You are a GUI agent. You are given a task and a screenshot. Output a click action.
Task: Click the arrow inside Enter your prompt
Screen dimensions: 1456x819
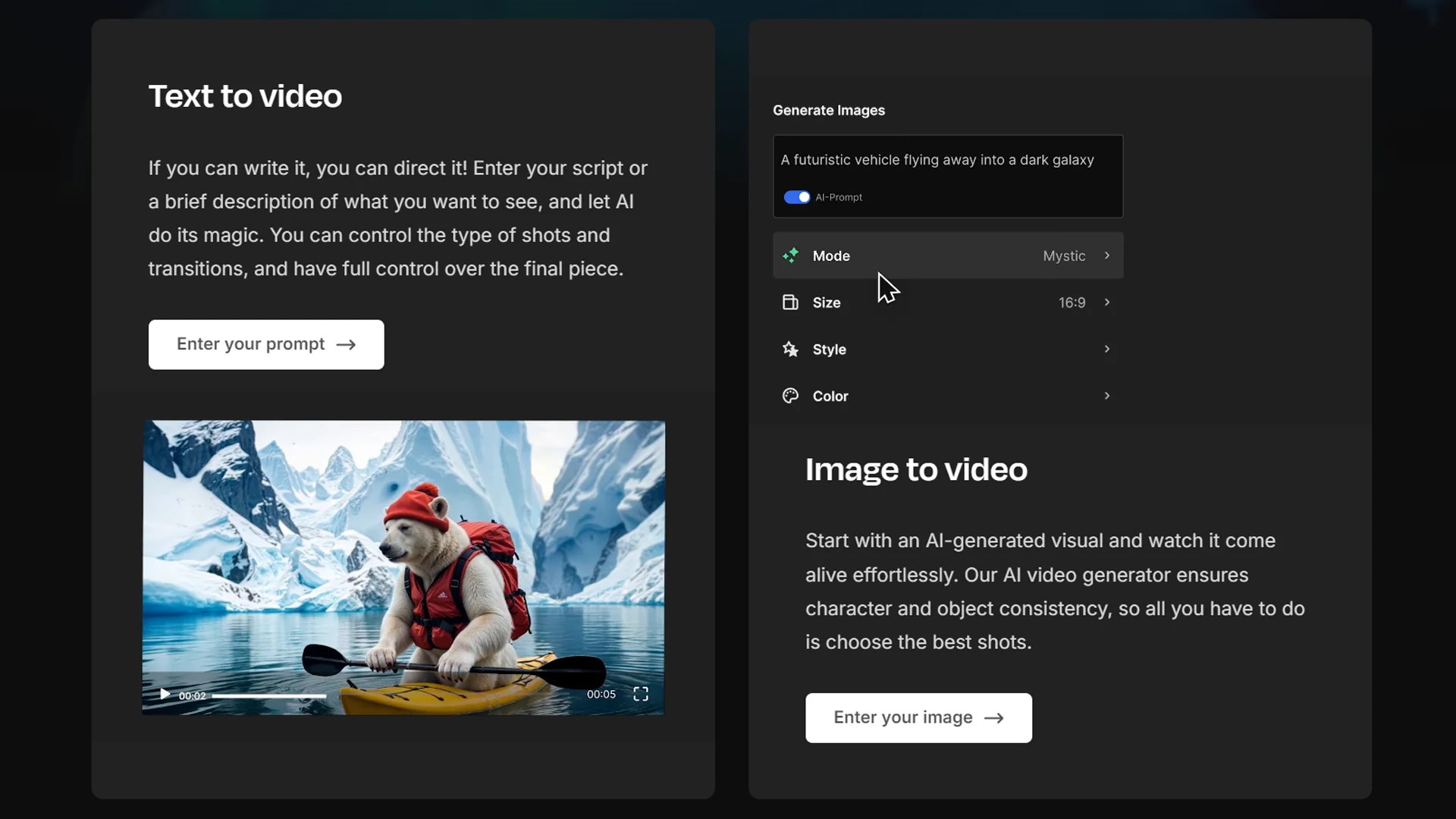click(x=347, y=344)
